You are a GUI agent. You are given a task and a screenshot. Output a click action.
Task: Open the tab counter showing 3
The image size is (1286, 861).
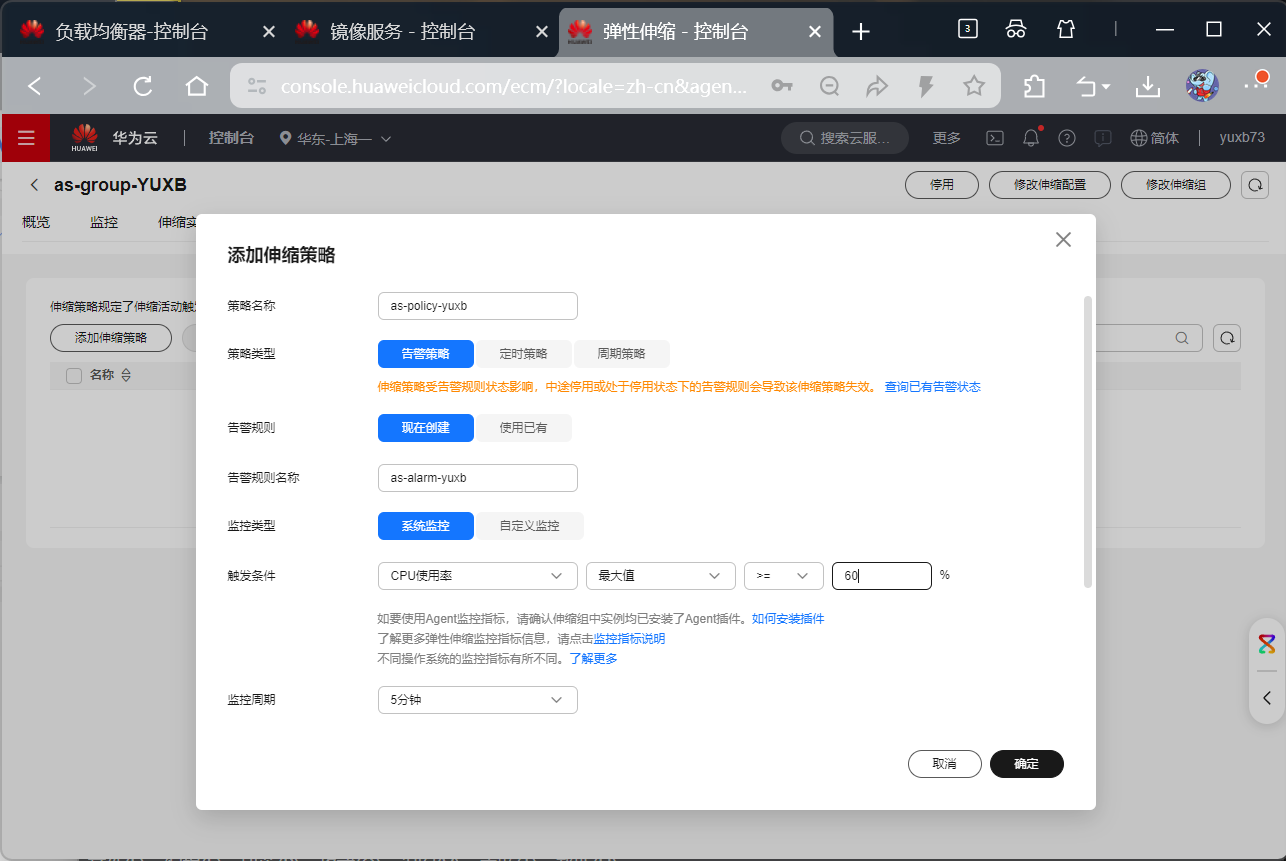[967, 29]
